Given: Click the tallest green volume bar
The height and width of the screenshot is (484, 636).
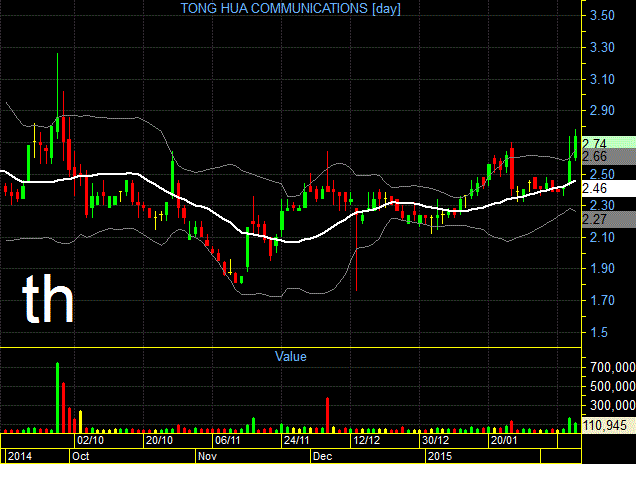Looking at the screenshot, I should point(57,398).
